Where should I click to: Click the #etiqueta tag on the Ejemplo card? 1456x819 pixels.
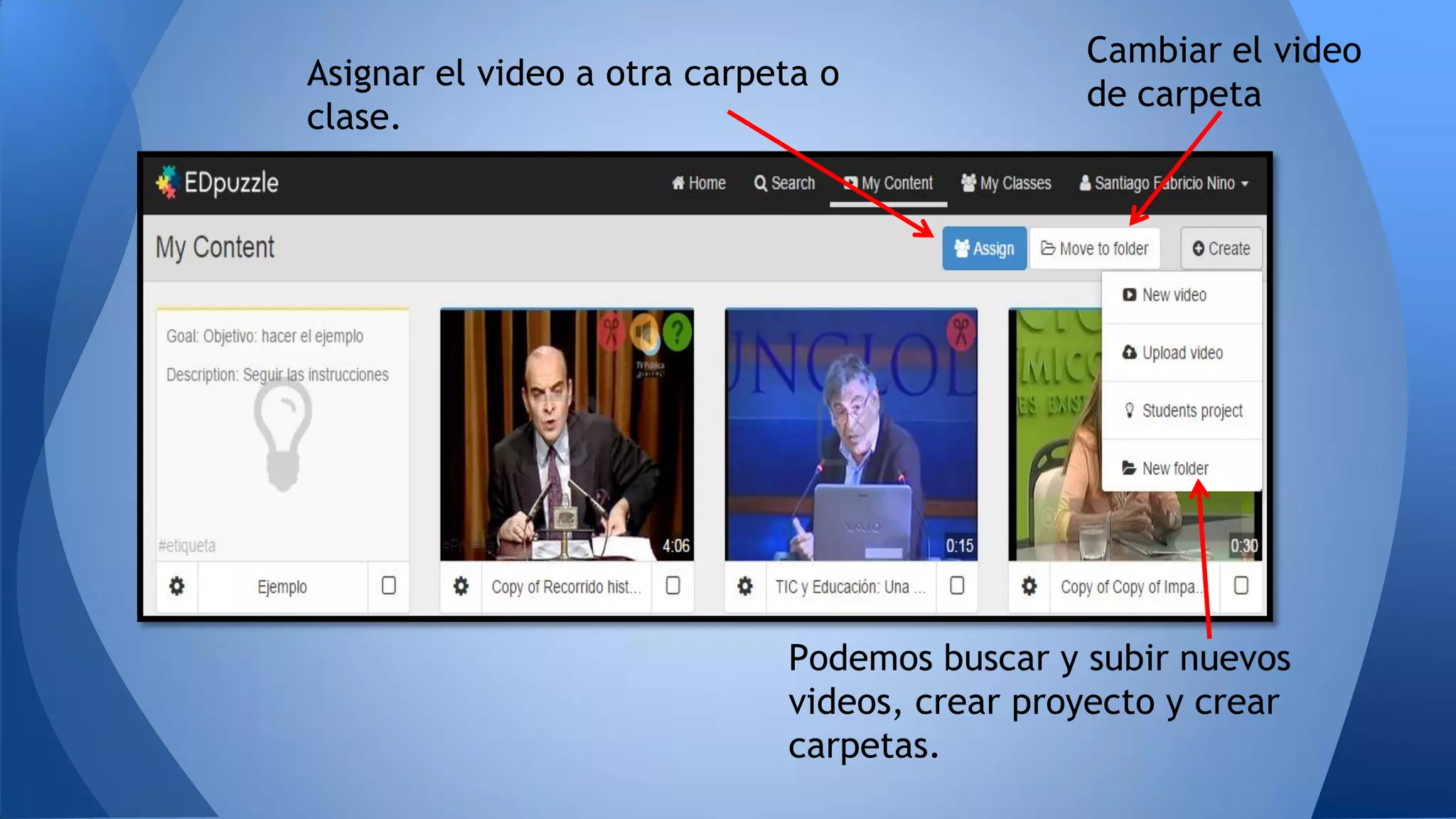tap(187, 546)
